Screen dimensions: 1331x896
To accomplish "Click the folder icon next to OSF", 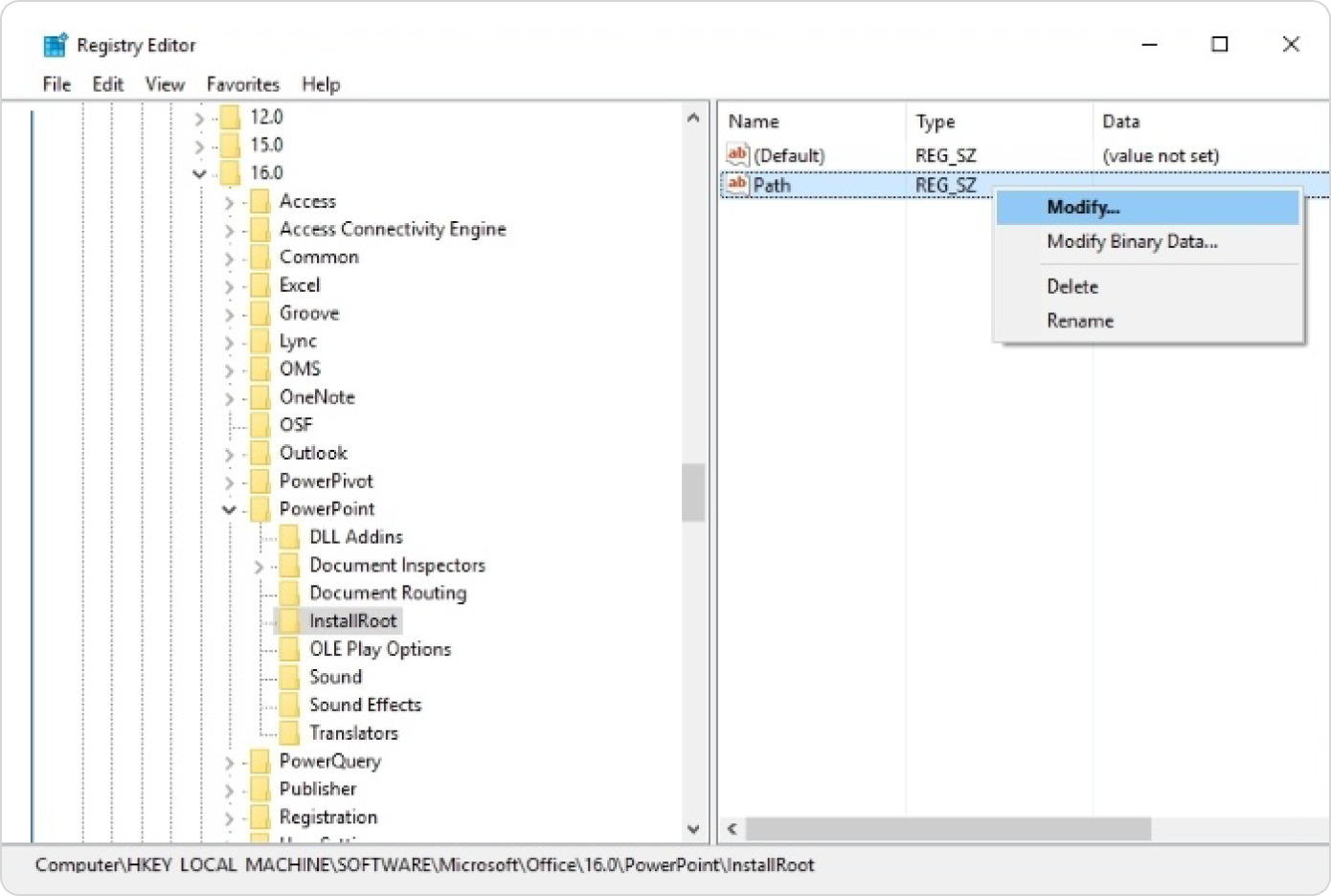I will coord(259,425).
